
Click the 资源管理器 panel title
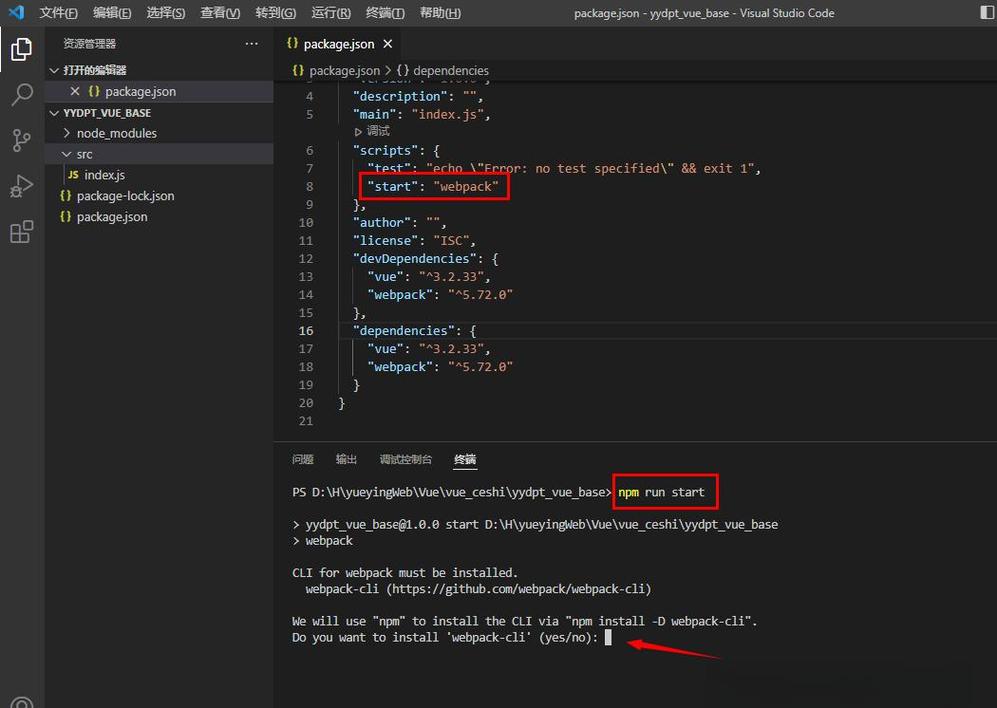[x=90, y=43]
